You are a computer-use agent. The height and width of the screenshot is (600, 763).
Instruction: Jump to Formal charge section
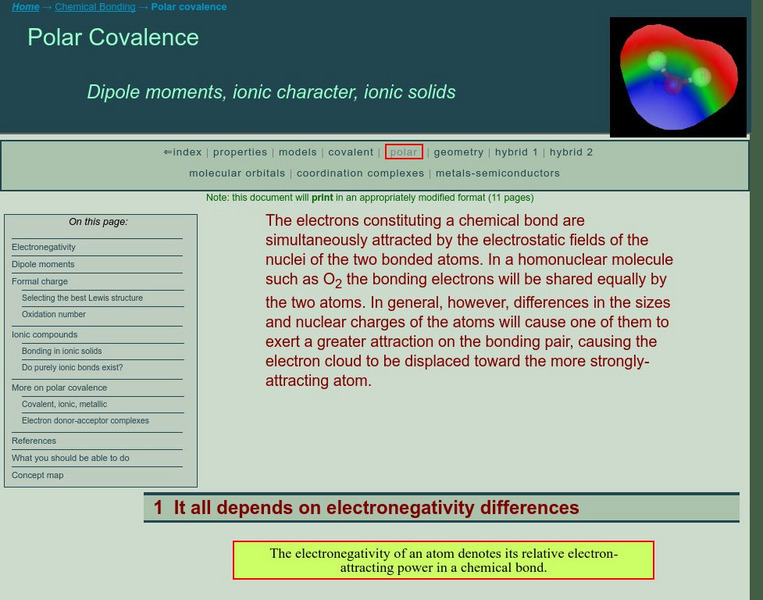(39, 281)
